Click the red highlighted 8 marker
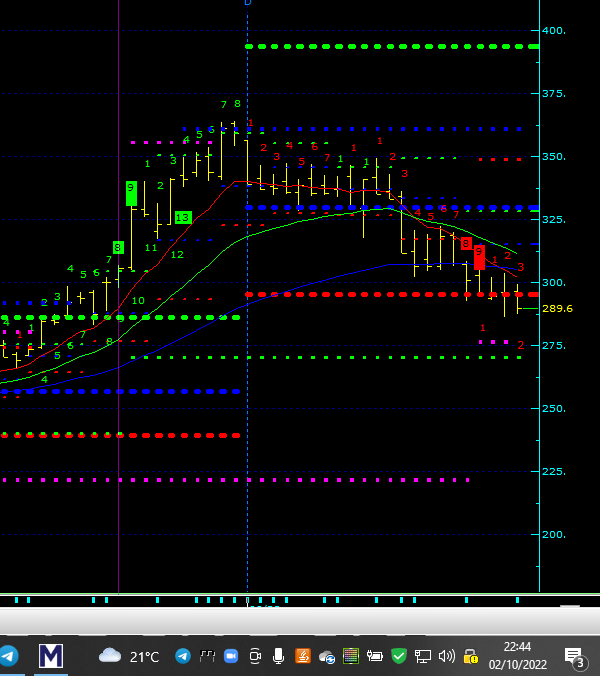 click(466, 244)
